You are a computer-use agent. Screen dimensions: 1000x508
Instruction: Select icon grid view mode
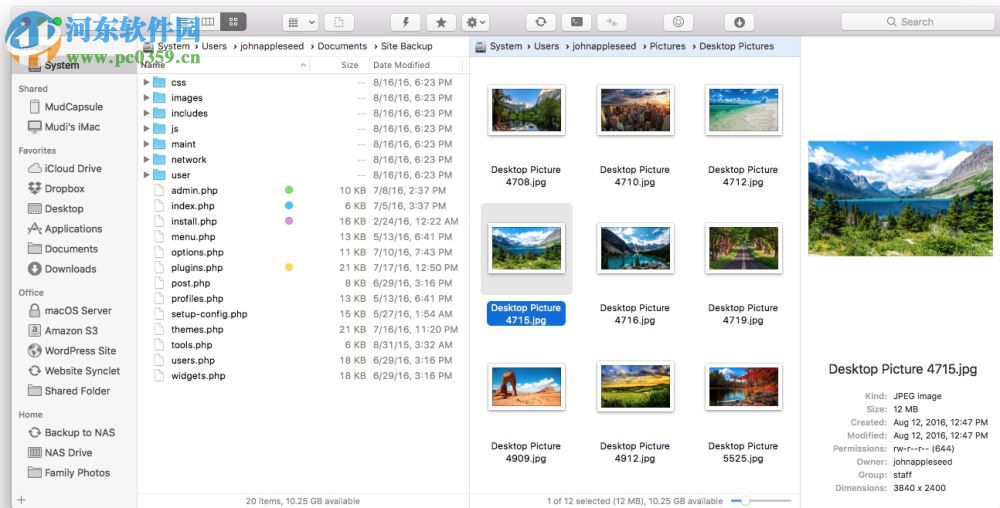click(x=233, y=22)
